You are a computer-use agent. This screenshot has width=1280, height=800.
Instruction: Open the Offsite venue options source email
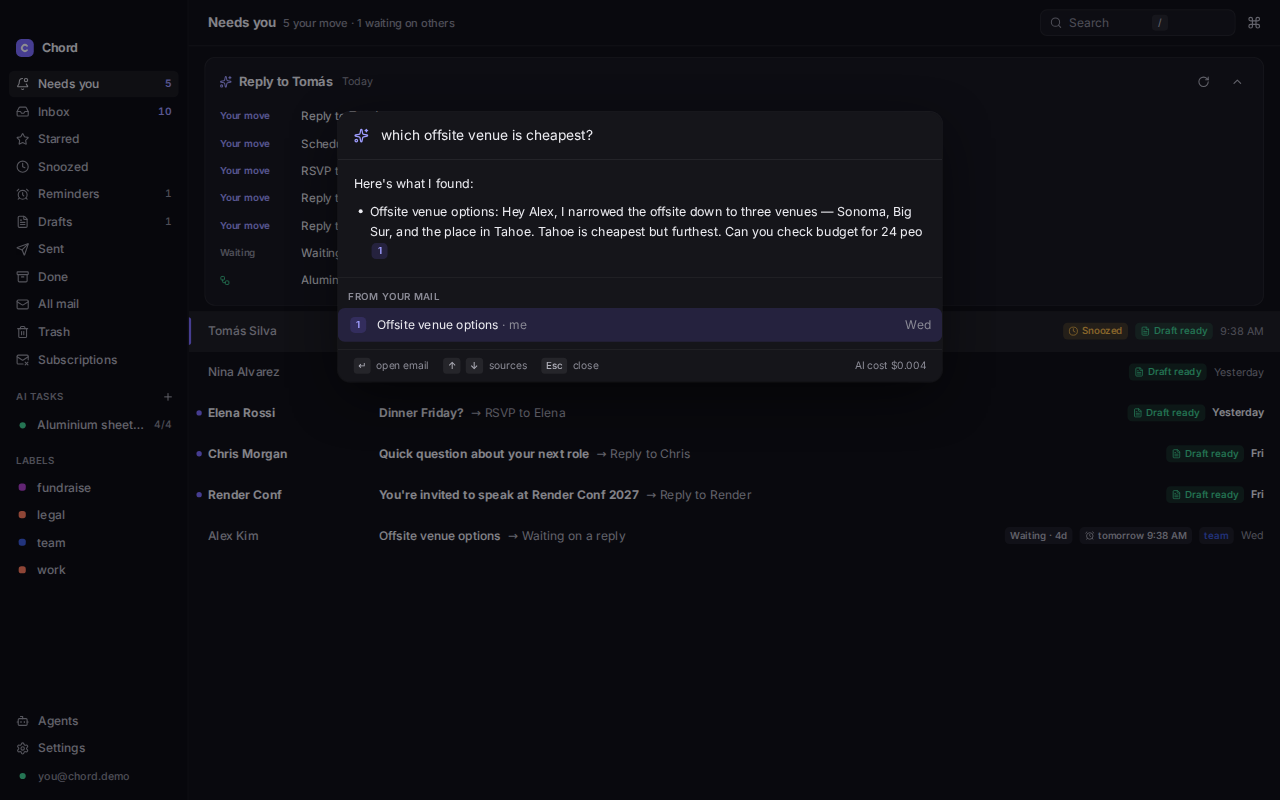(640, 325)
